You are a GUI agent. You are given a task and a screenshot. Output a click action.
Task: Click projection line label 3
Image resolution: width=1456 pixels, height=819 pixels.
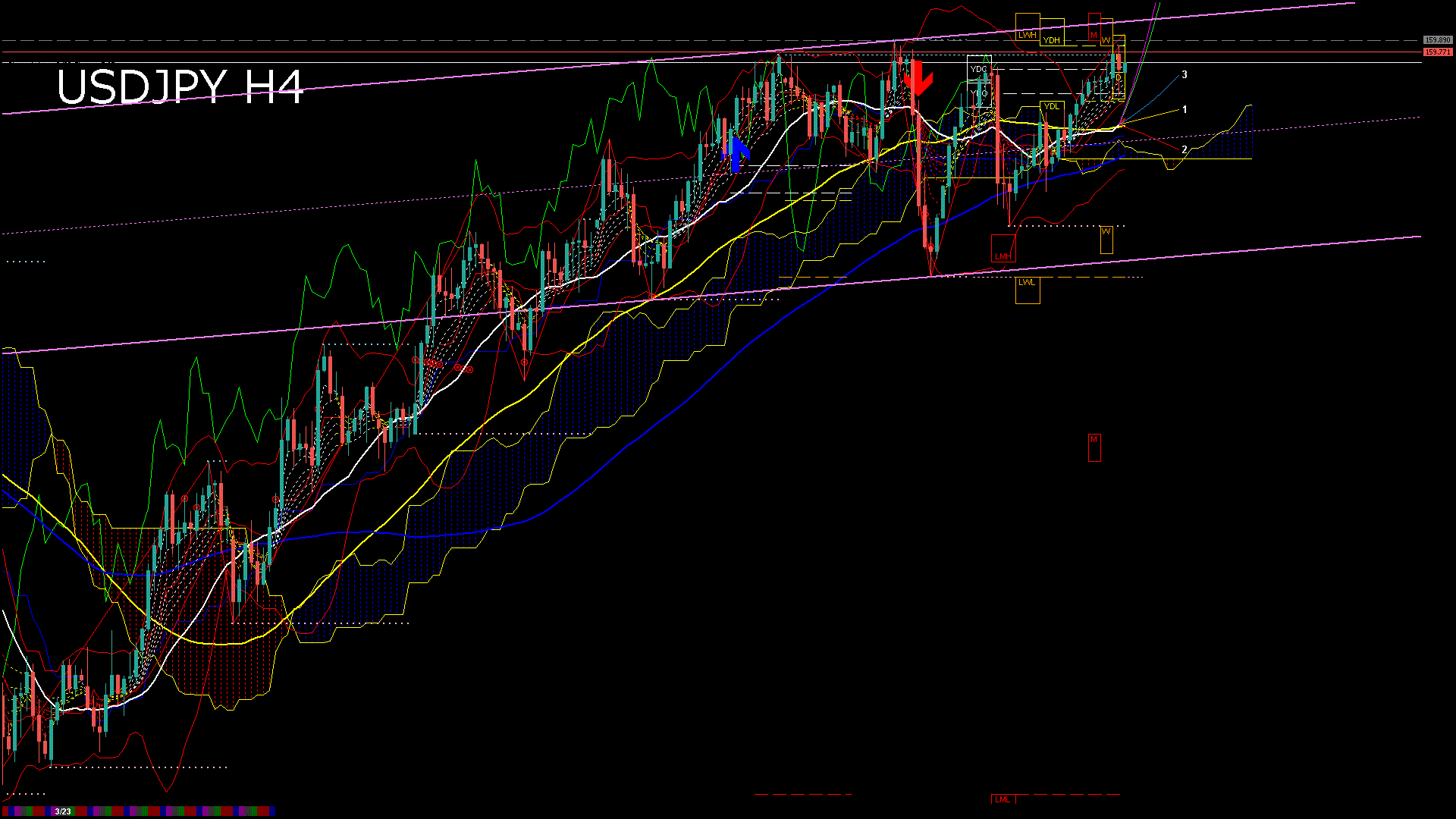pos(1185,74)
